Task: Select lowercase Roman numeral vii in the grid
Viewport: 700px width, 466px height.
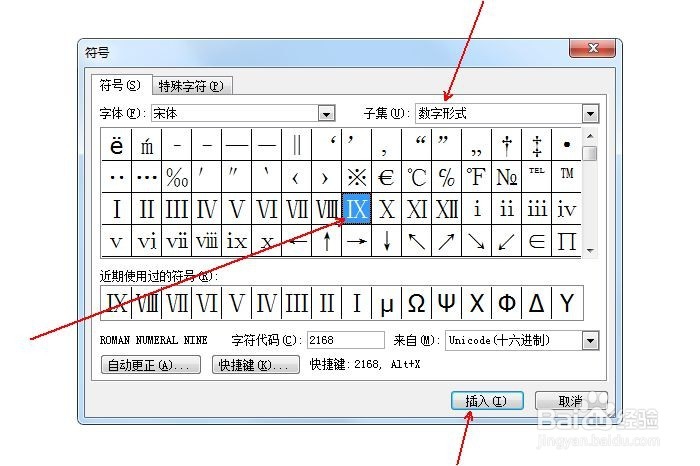Action: [177, 241]
